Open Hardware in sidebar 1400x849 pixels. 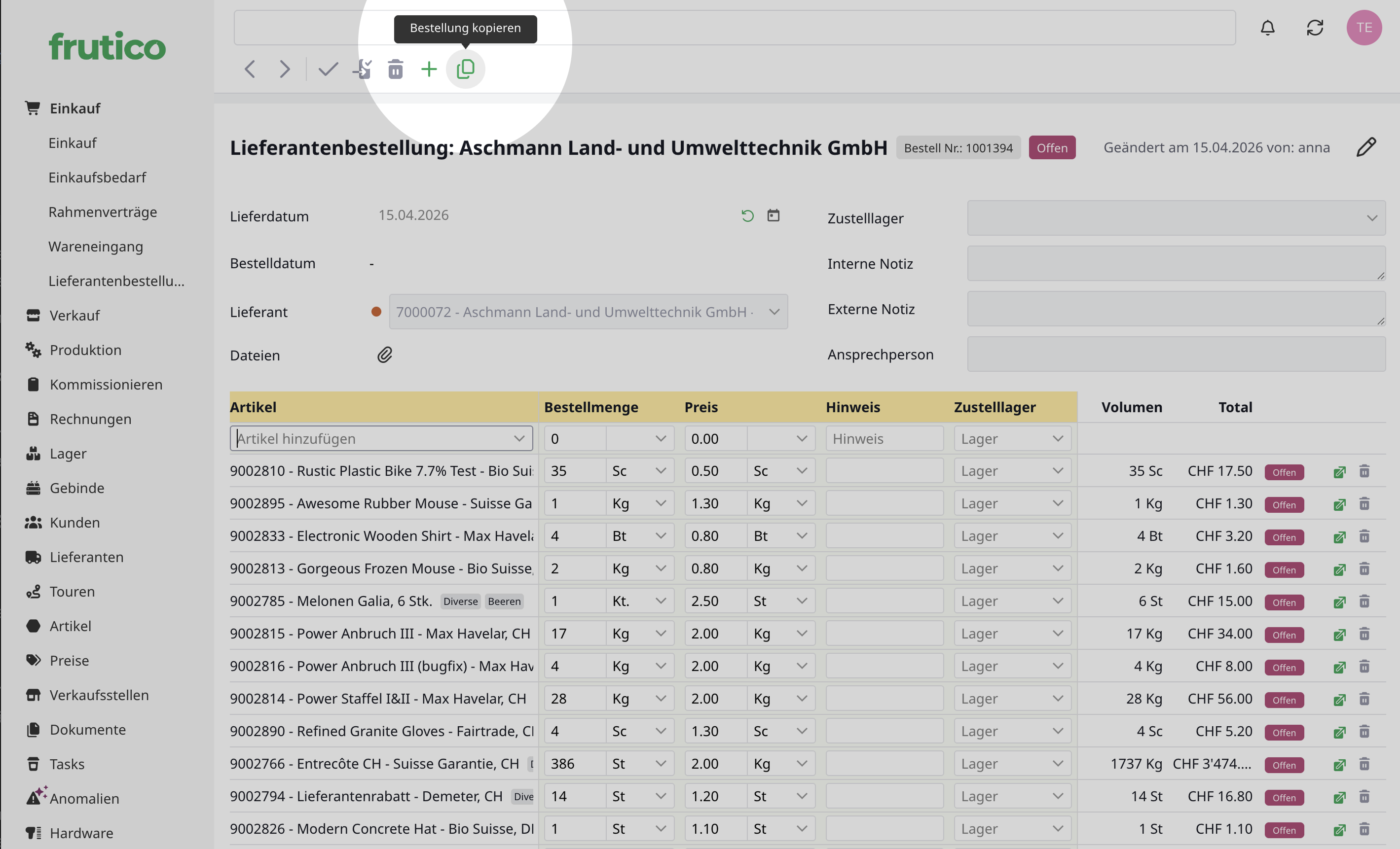[x=81, y=833]
